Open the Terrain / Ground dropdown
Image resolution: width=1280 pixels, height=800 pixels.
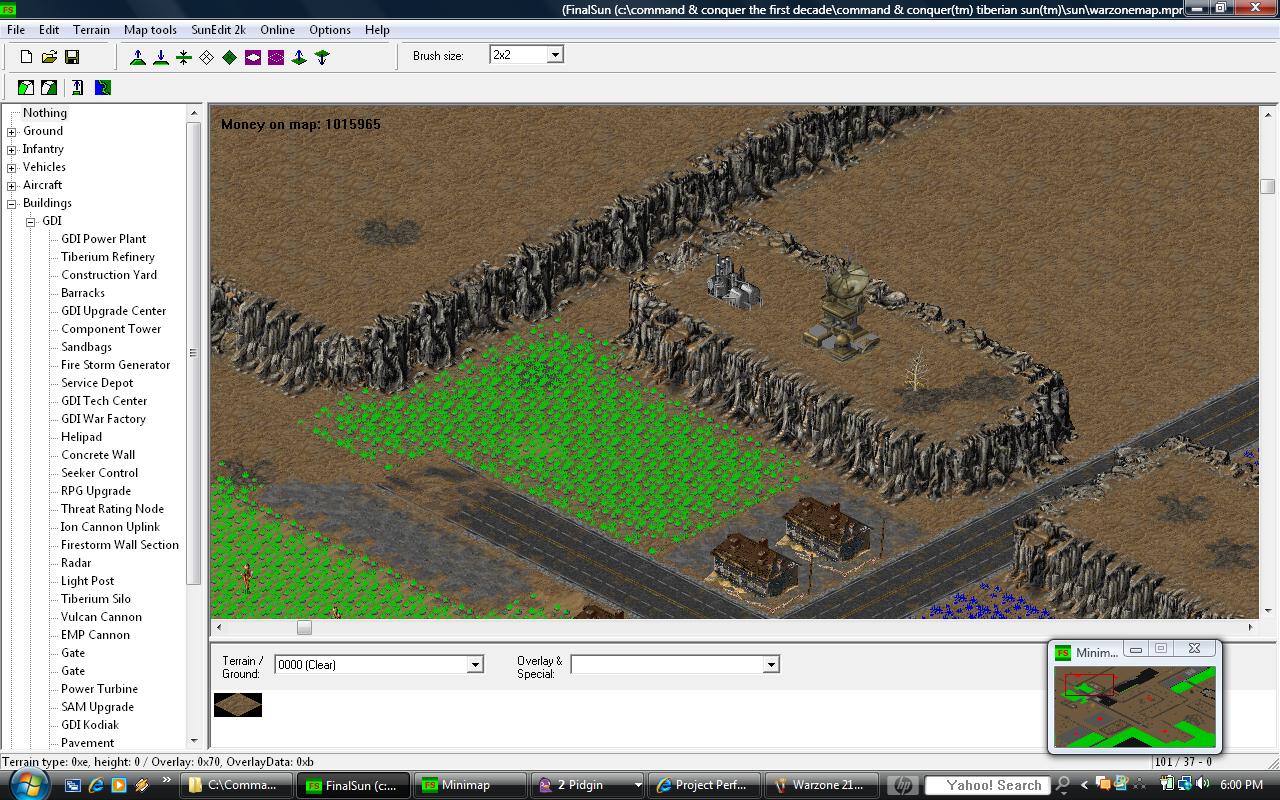click(475, 665)
